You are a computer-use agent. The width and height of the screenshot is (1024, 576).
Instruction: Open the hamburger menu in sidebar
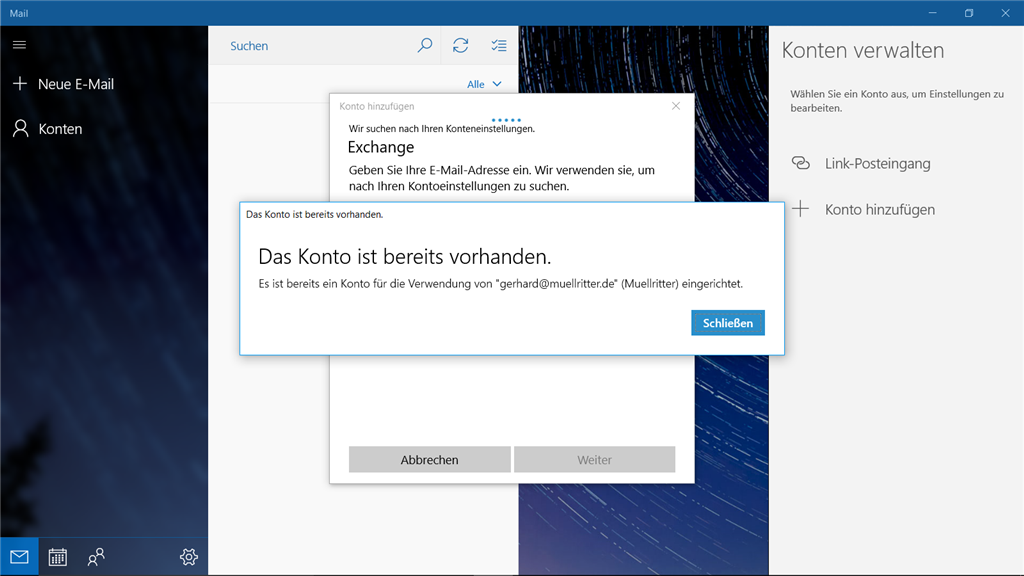20,44
